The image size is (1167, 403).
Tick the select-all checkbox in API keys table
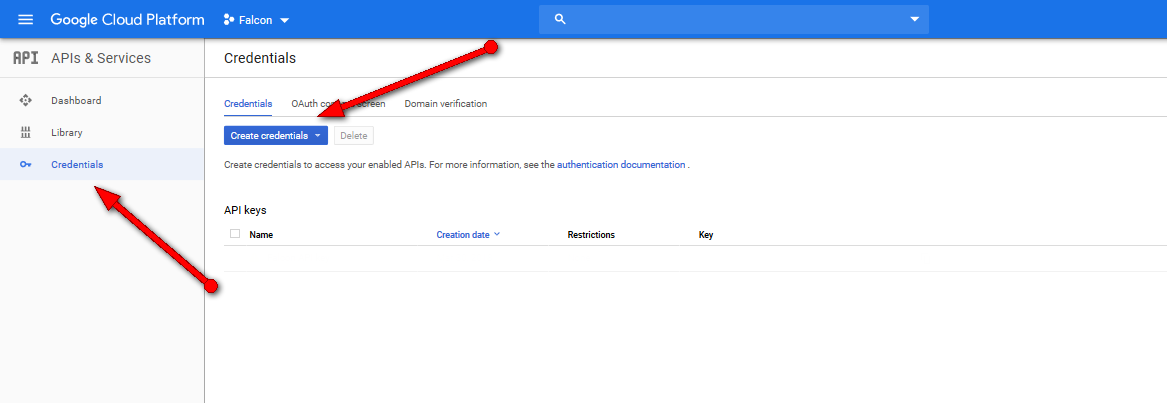[235, 234]
